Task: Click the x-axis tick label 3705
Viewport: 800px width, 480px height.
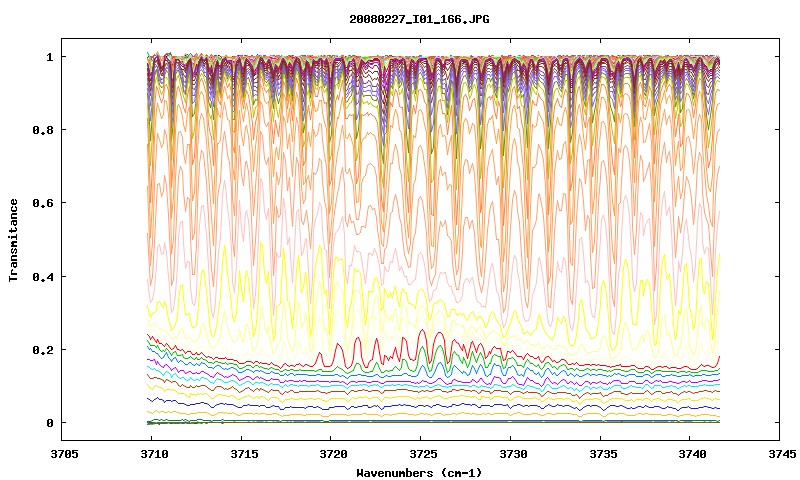Action: pos(64,454)
